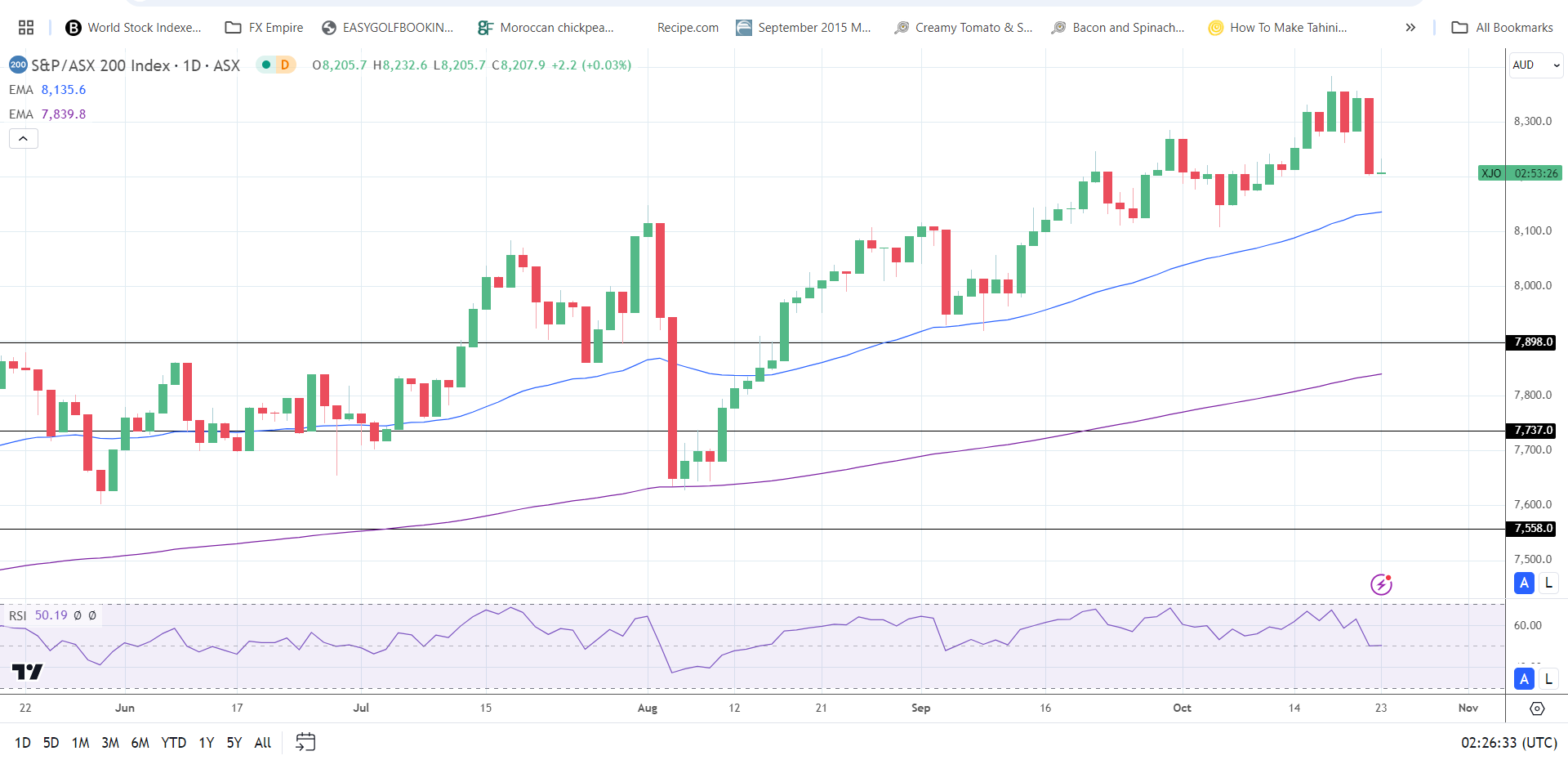This screenshot has width=1568, height=760.
Task: Open How To Make Tahini bookmark
Action: coord(1278,28)
